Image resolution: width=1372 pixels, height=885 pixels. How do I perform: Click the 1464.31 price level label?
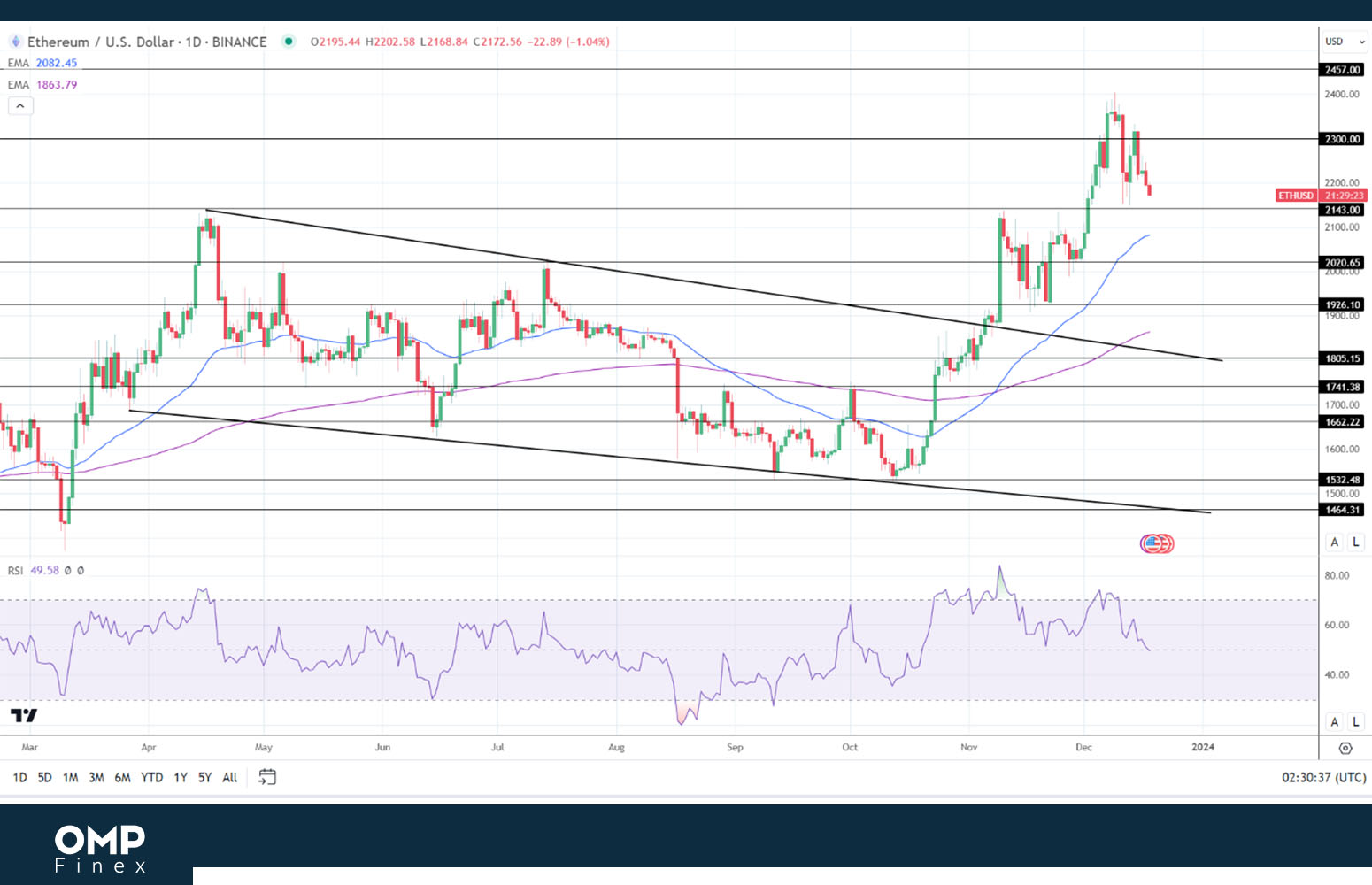click(x=1343, y=510)
